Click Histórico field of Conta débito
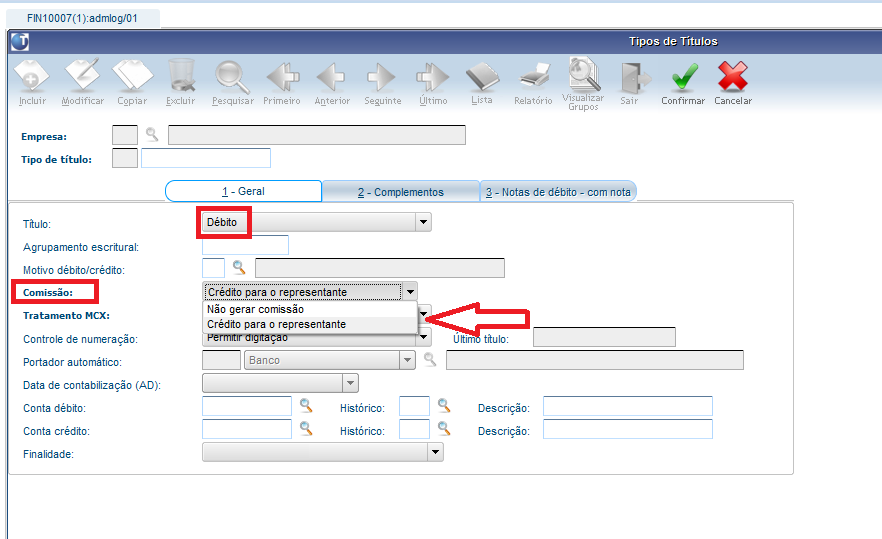Screen dimensions: 882x539 pos(415,406)
